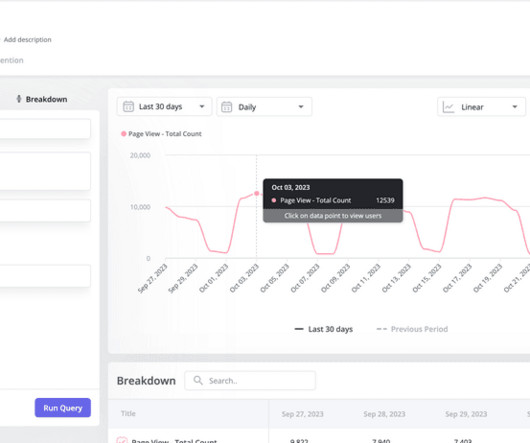Click the Page View row chart icon
Image resolution: width=530 pixels, height=443 pixels.
[122, 440]
